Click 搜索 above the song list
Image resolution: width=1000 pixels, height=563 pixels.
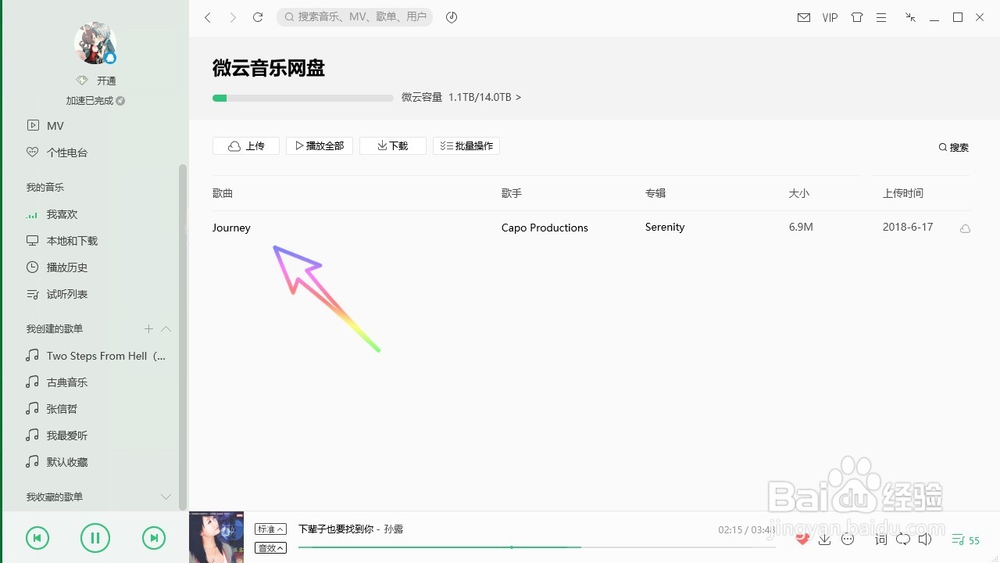(953, 147)
